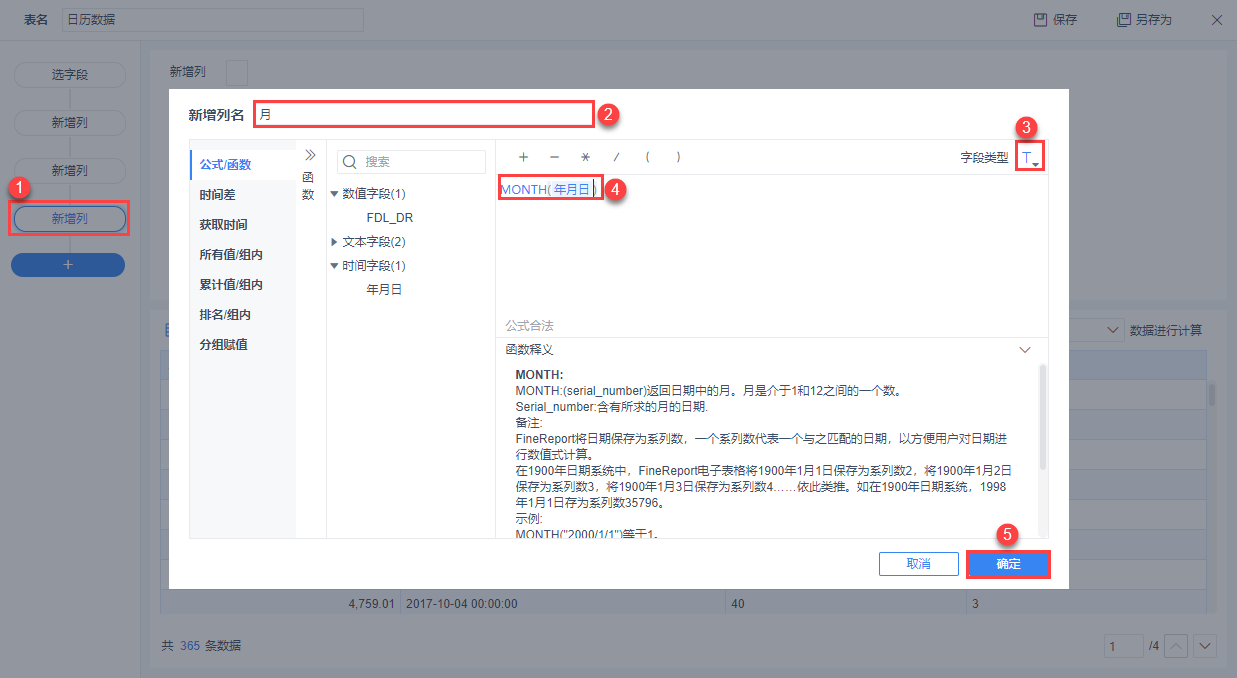Insert the right parenthesis symbol
The image size is (1237, 678).
click(679, 157)
